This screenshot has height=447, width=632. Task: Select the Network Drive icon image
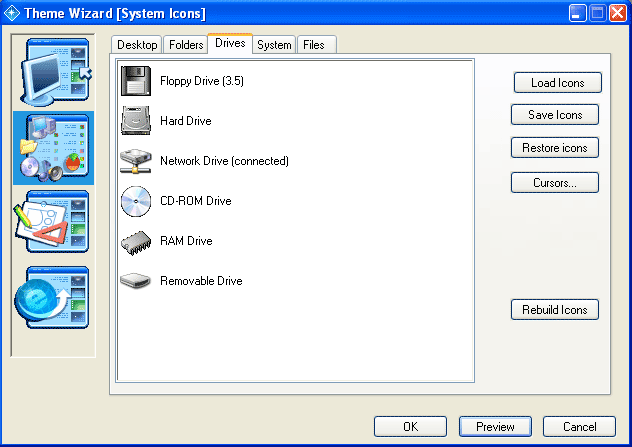tap(136, 161)
